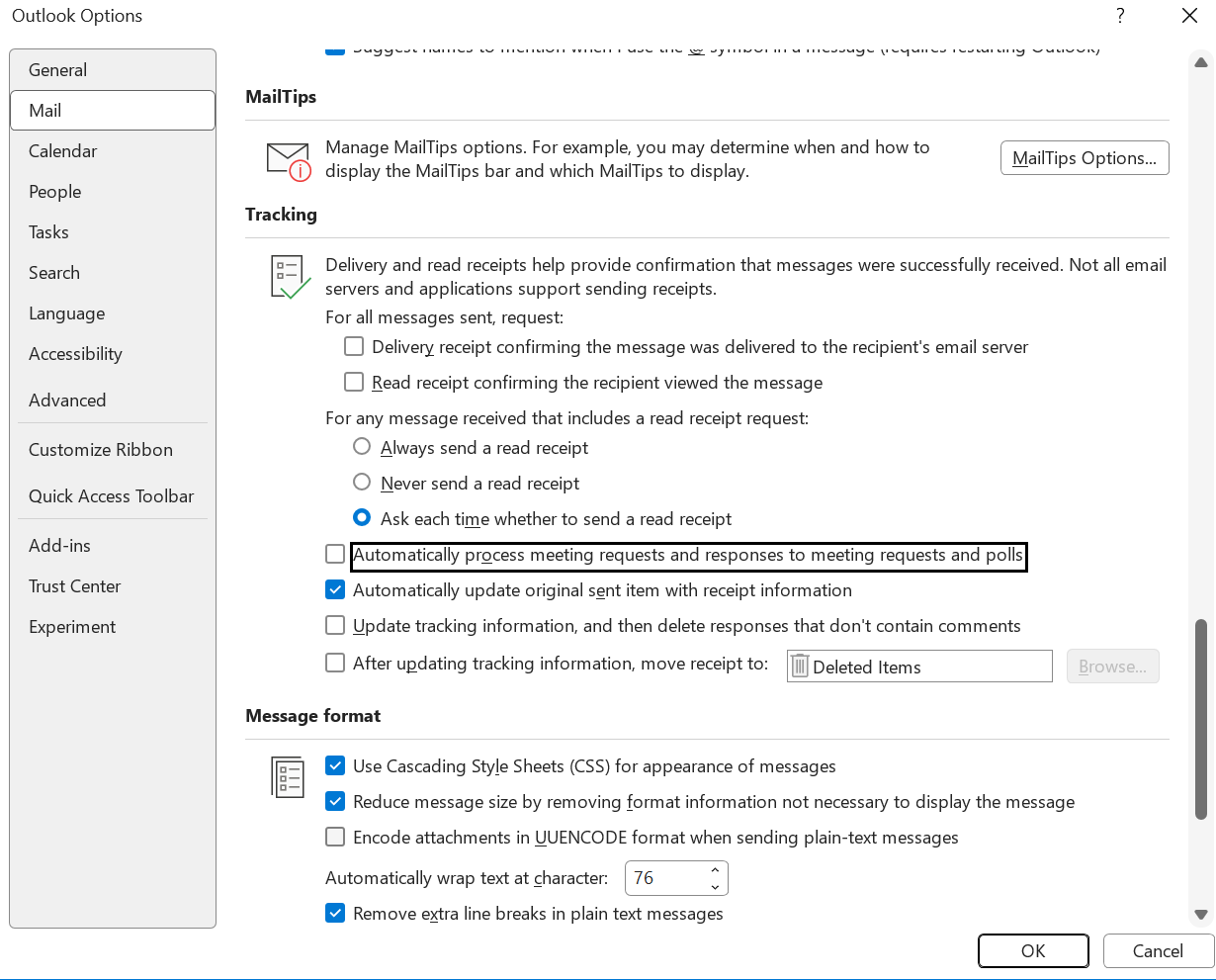Click the trash icon in Deleted Items field
The image size is (1216, 980).
[x=800, y=667]
